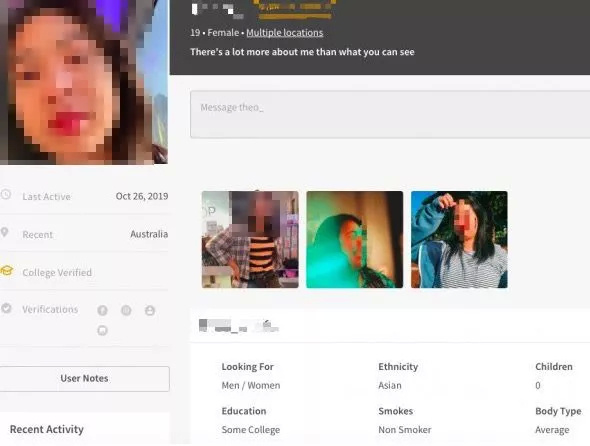Screen dimensions: 590x446
Task: Click the clock icon beside Last Active
Action: tap(5, 195)
